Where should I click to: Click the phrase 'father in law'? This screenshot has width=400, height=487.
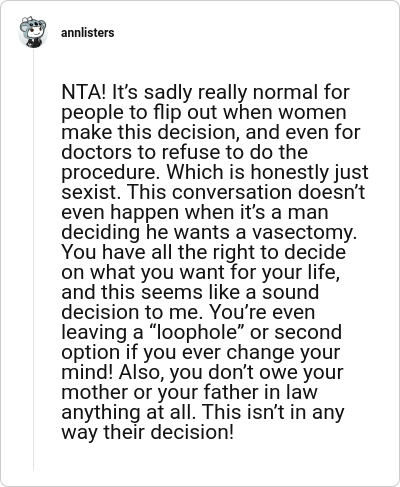pos(260,392)
